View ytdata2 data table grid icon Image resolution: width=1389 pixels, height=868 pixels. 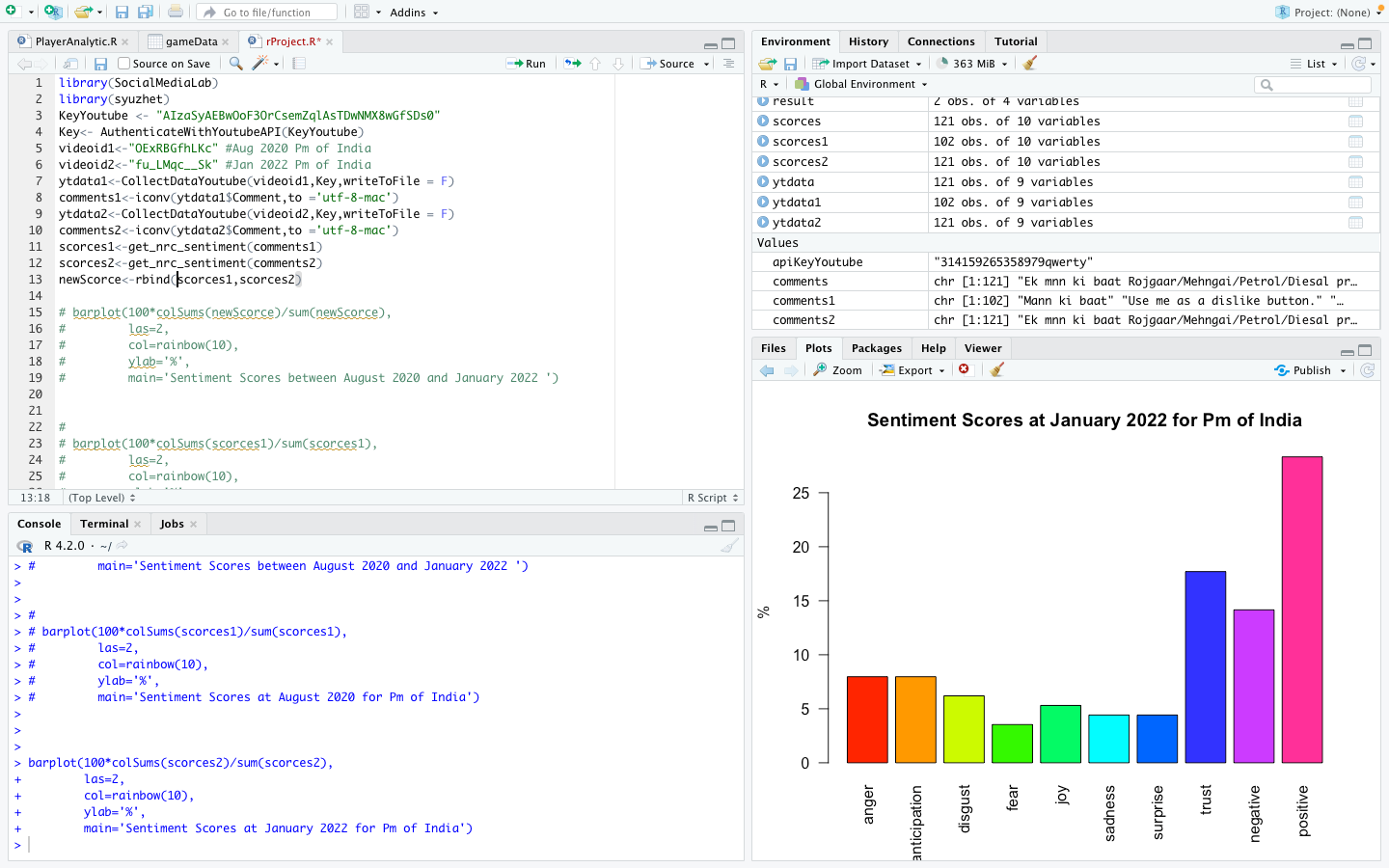click(1355, 223)
